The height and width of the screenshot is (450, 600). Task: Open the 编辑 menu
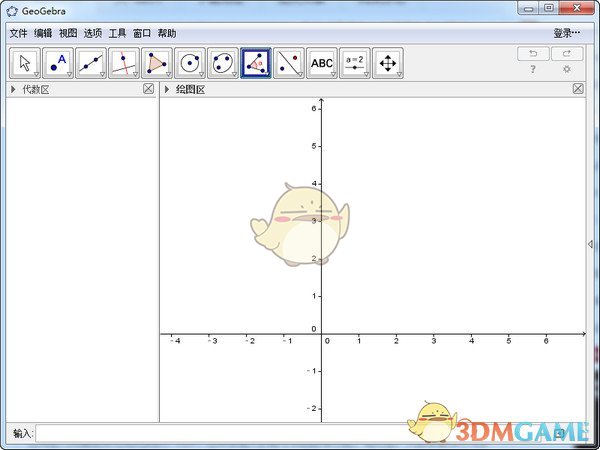tap(43, 34)
